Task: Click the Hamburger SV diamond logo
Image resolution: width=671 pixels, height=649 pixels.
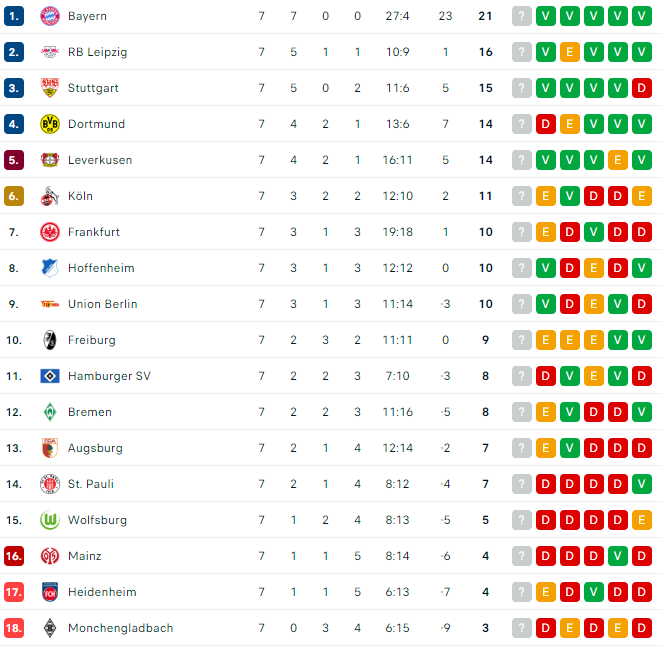Action: [50, 376]
